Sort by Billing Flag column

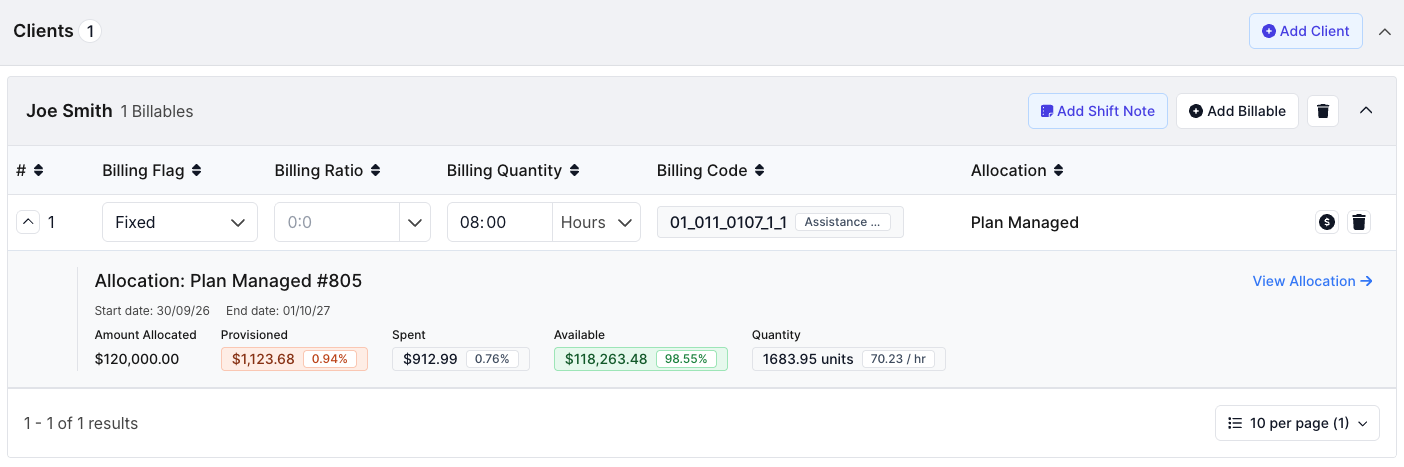[152, 170]
